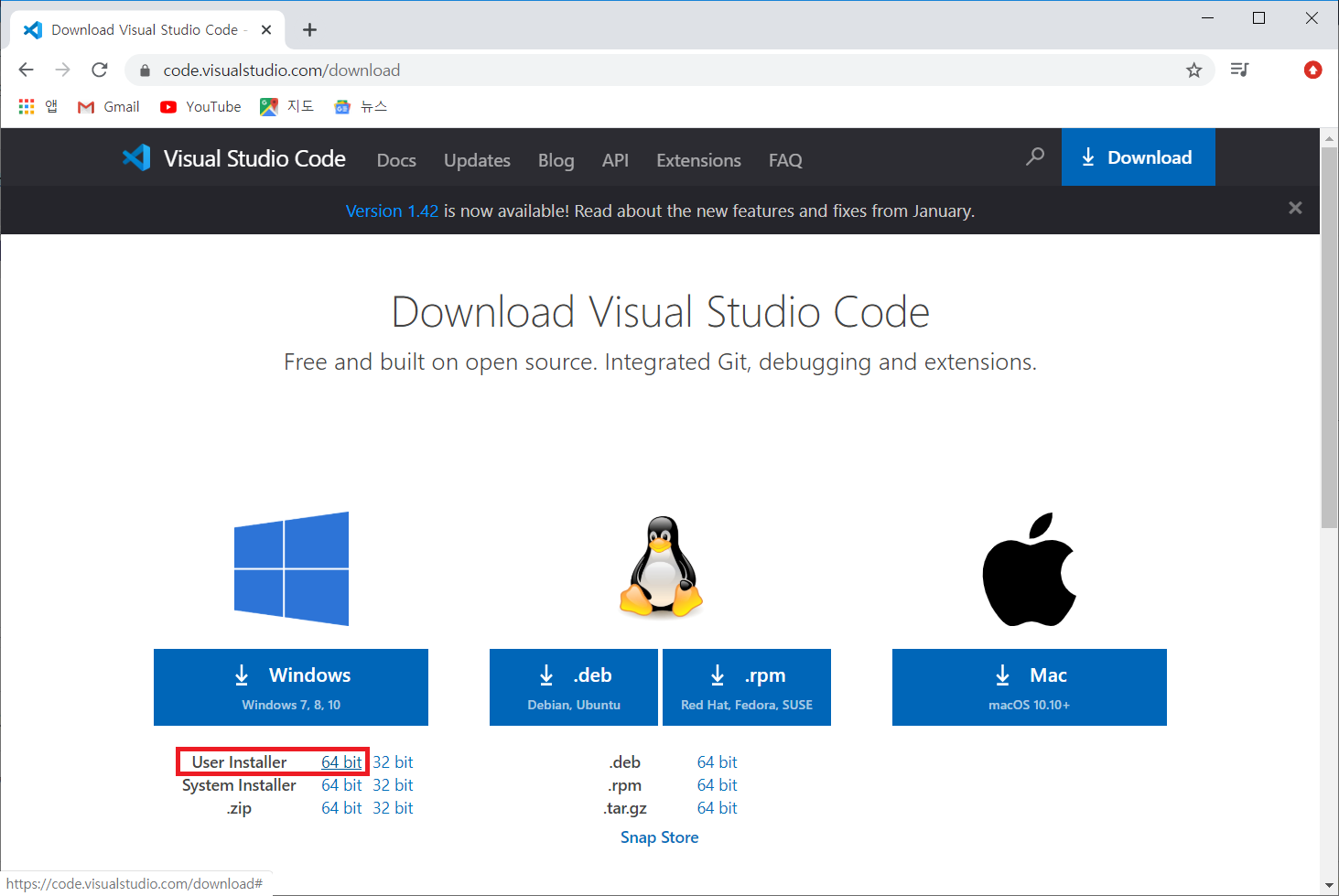Open the API navigation link
1339x896 pixels.
615,160
